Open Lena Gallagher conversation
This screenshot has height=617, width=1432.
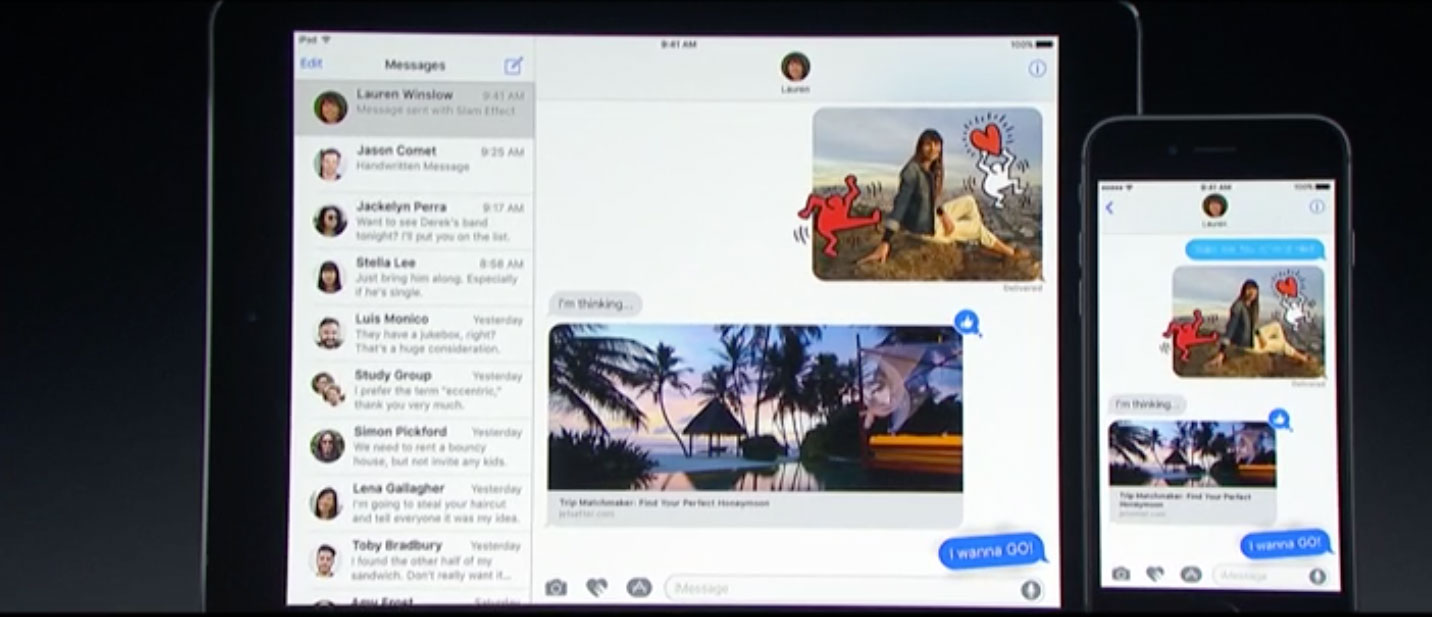pyautogui.click(x=410, y=504)
